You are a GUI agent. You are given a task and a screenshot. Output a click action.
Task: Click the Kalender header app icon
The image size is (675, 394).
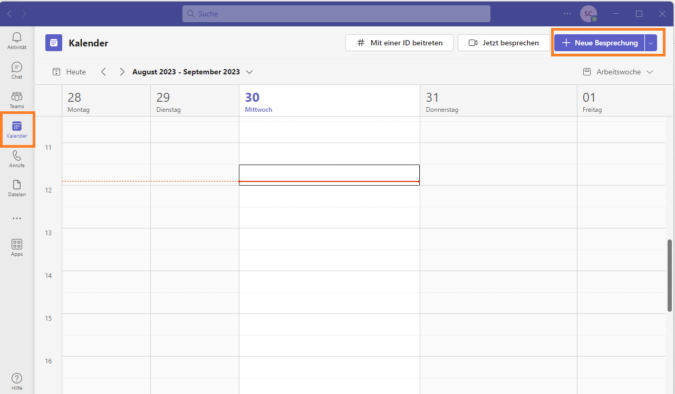[x=53, y=43]
